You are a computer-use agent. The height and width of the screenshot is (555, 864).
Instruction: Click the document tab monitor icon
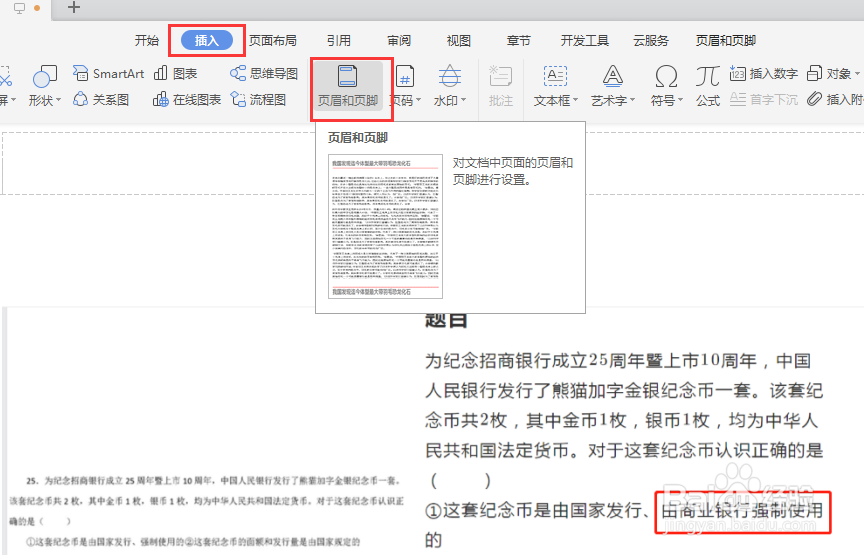coord(19,8)
